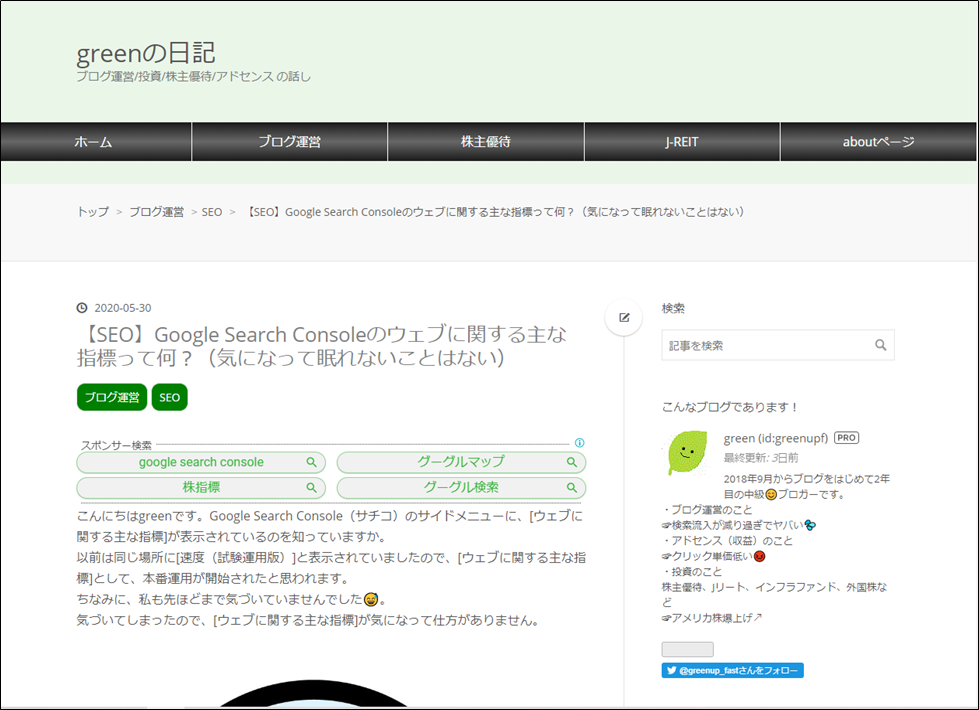The height and width of the screenshot is (710, 979).
Task: Follow @greenup_fast on Twitter
Action: click(x=732, y=670)
